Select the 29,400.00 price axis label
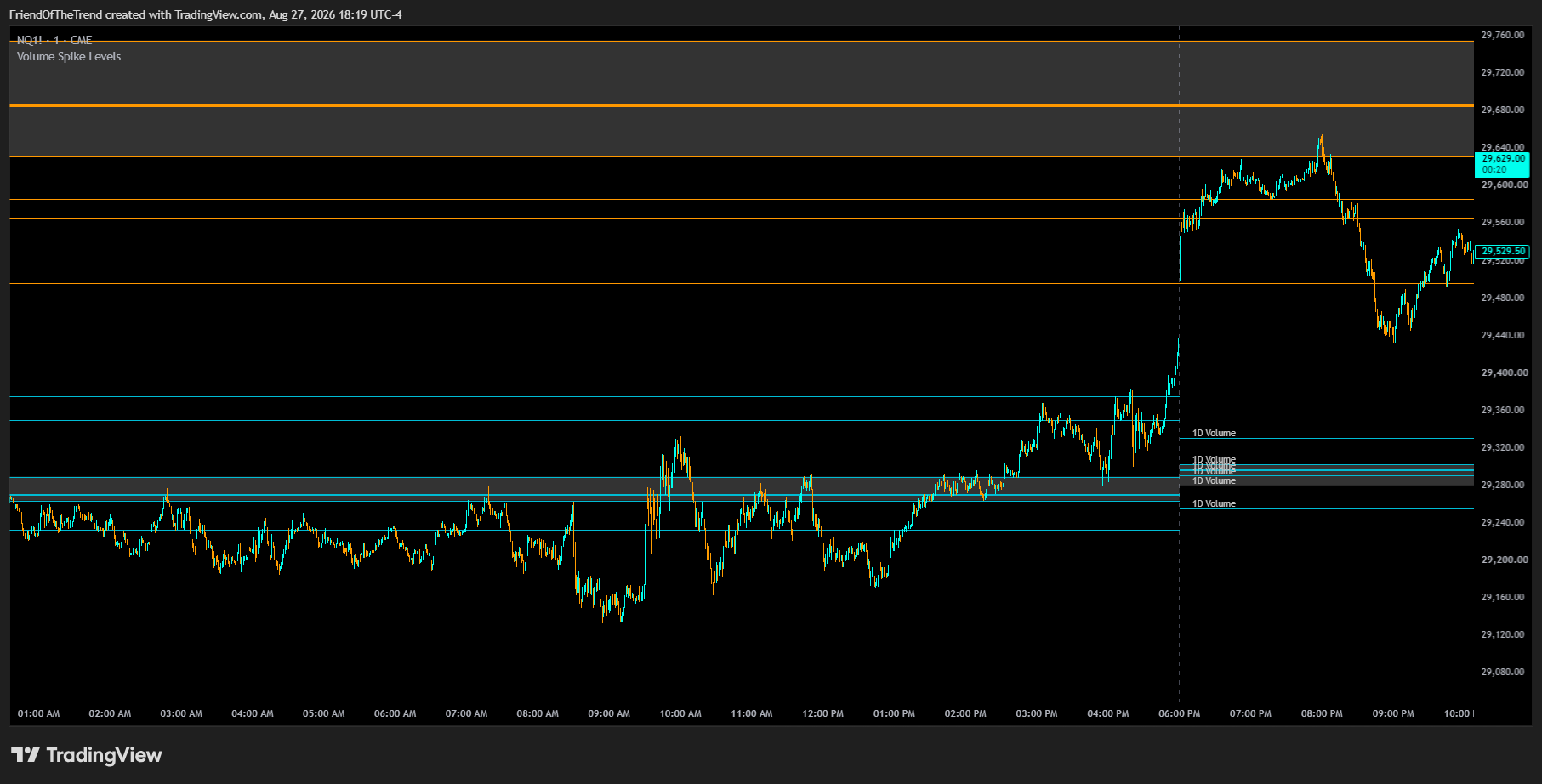Viewport: 1542px width, 784px height. pyautogui.click(x=1503, y=372)
